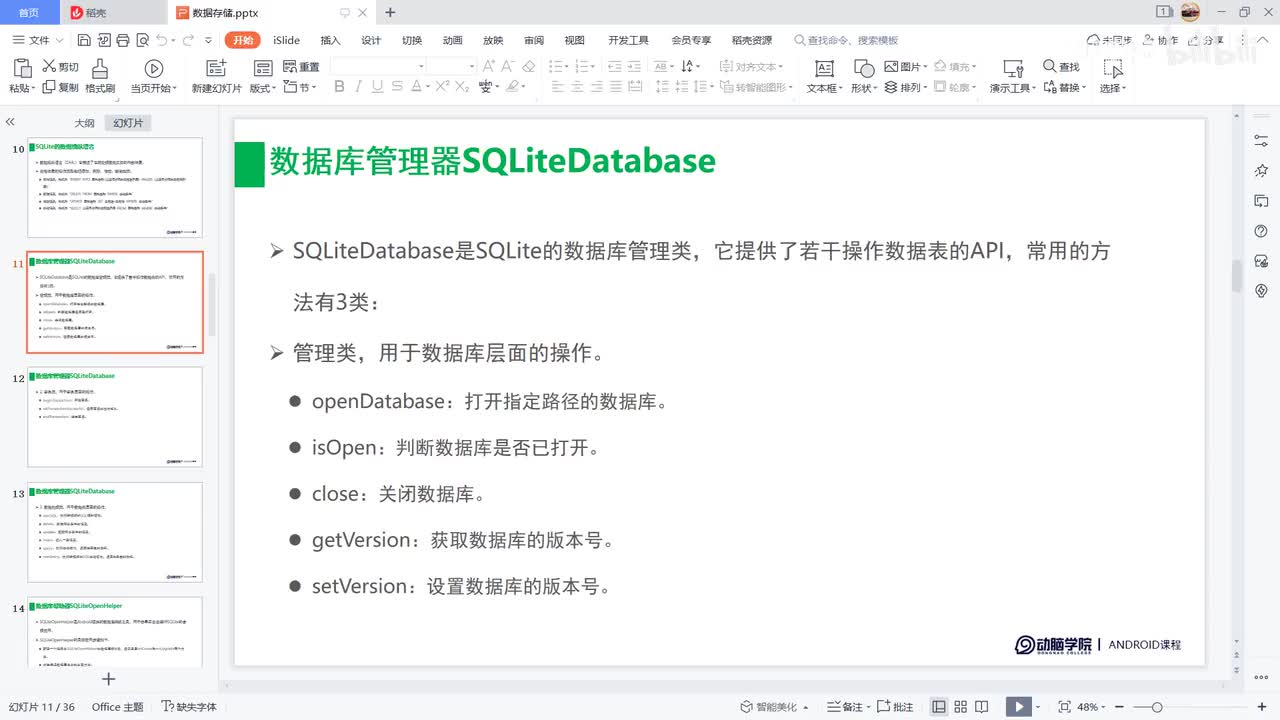Image resolution: width=1280 pixels, height=720 pixels.
Task: Start slideshow from current slide icon
Action: (153, 68)
